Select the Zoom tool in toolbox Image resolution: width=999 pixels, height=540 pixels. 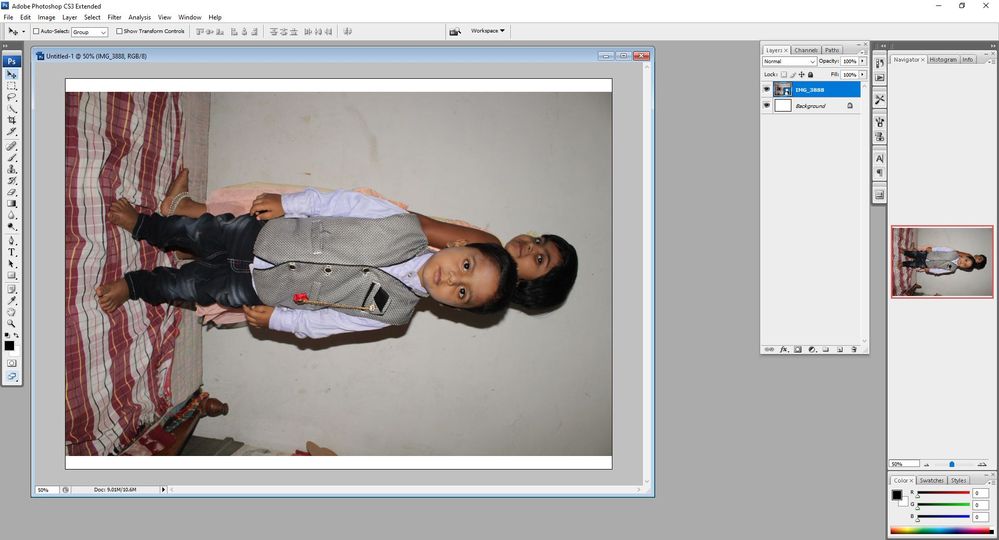point(11,323)
